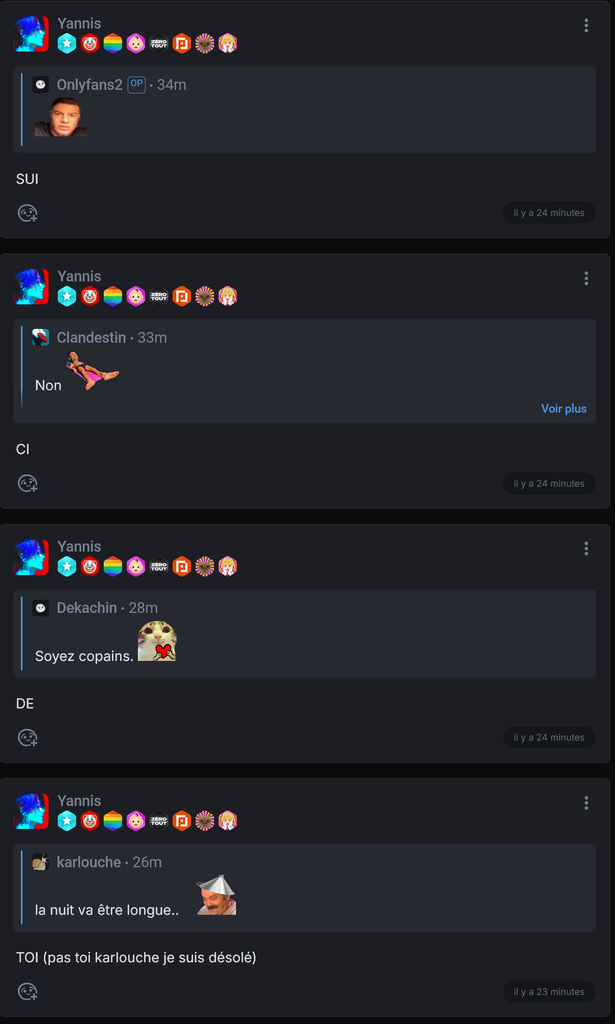Viewport: 615px width, 1024px height.
Task: Open three-dot menu on the CI post
Action: click(586, 278)
